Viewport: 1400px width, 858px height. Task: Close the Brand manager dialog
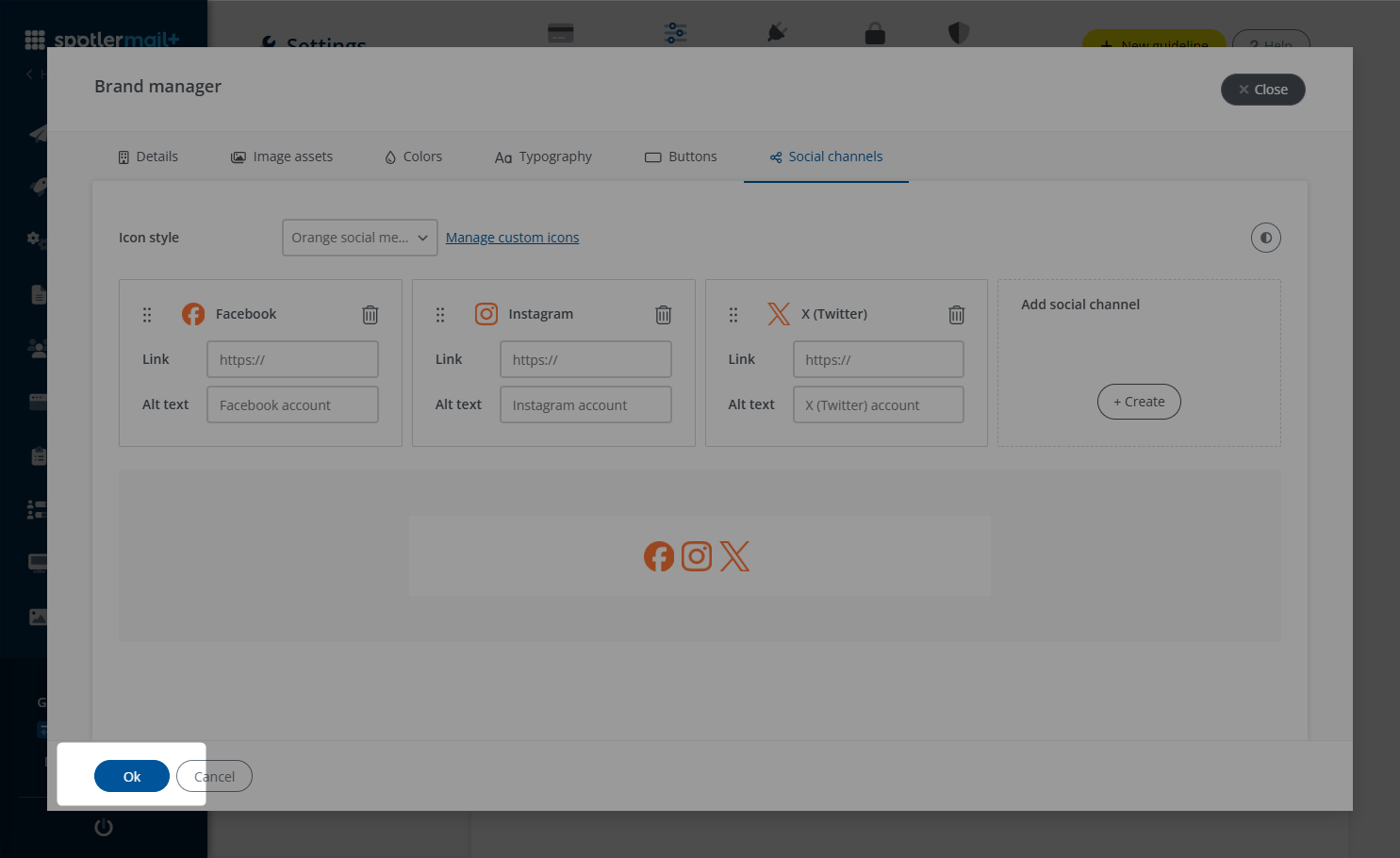click(x=1263, y=90)
